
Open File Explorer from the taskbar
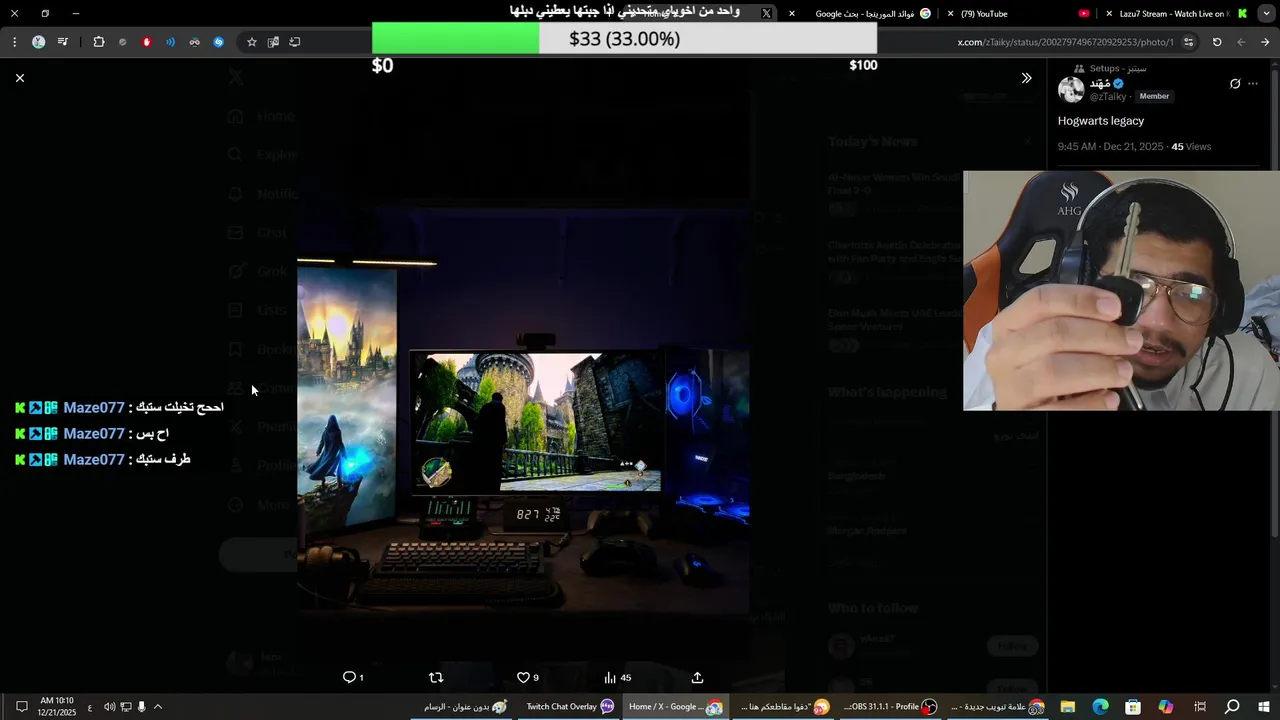tap(1068, 707)
